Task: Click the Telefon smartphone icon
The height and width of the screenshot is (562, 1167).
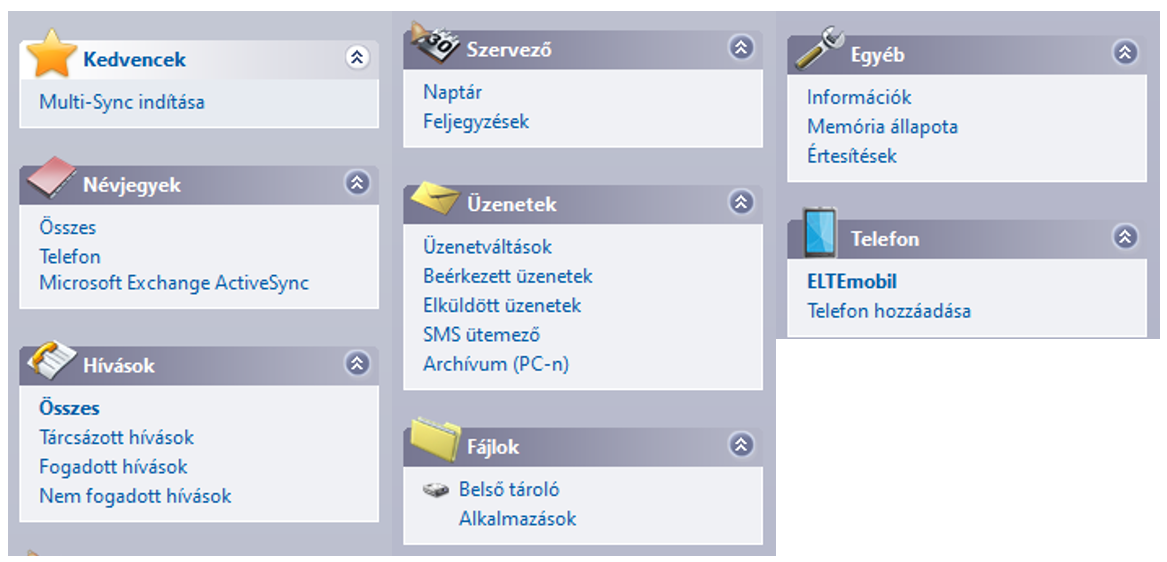Action: coord(819,233)
